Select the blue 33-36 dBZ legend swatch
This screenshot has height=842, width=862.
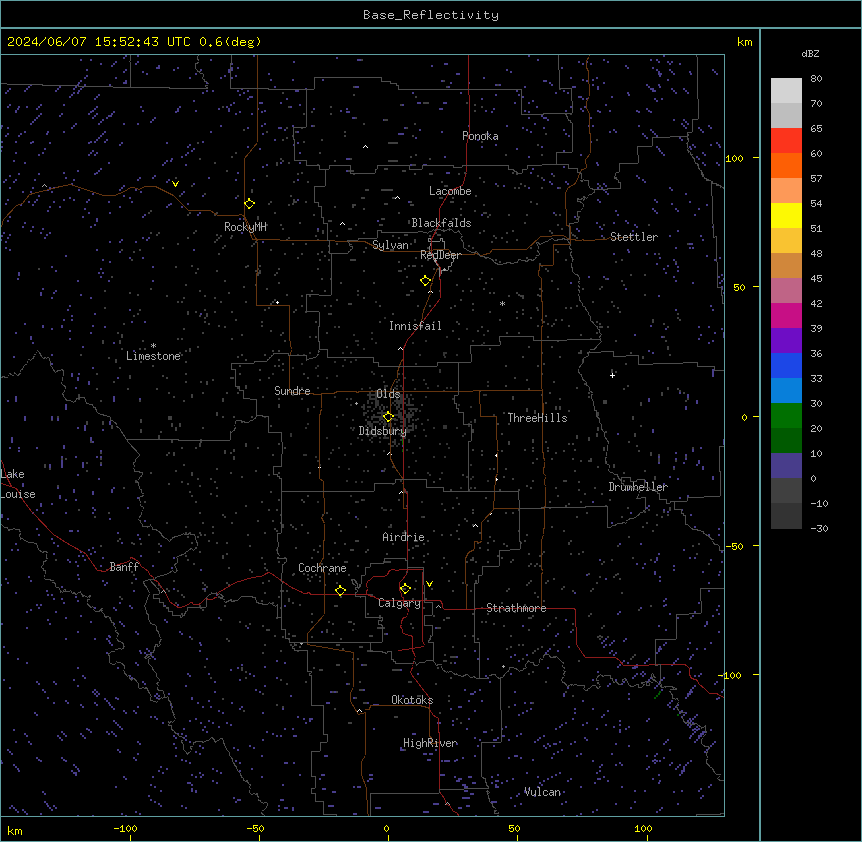[786, 365]
